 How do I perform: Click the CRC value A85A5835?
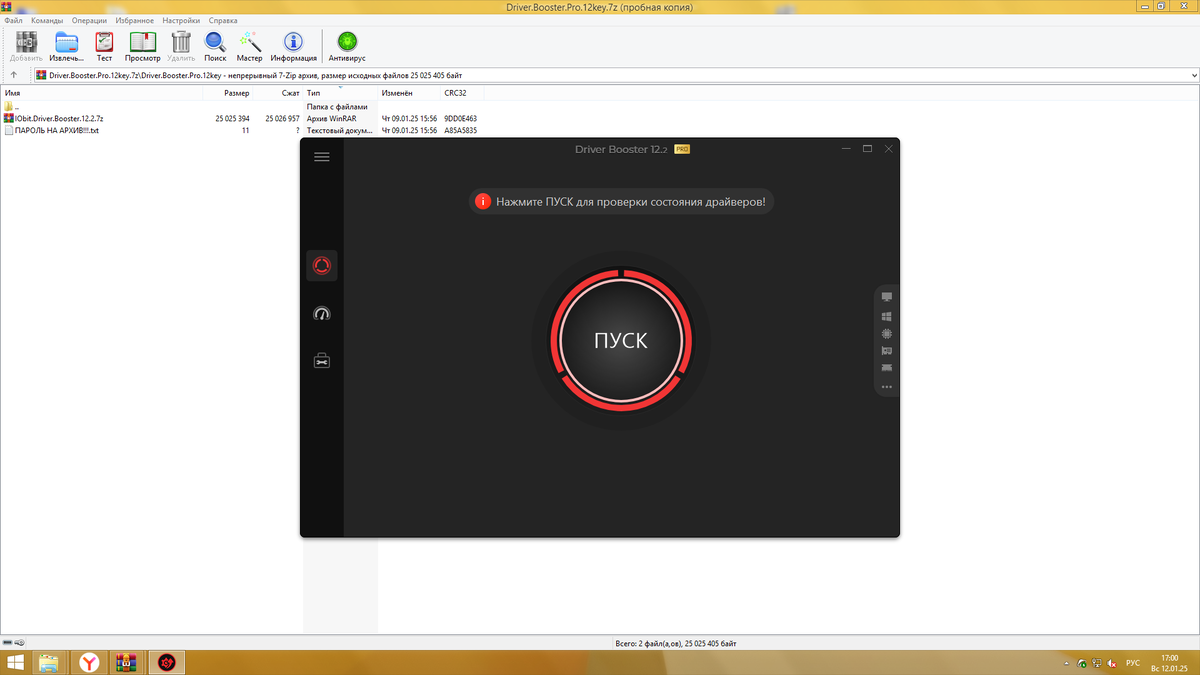click(461, 130)
